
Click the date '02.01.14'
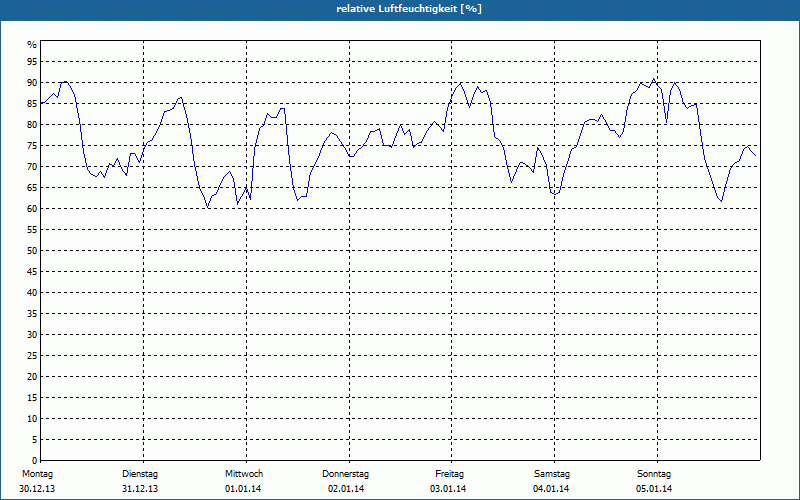coord(346,489)
